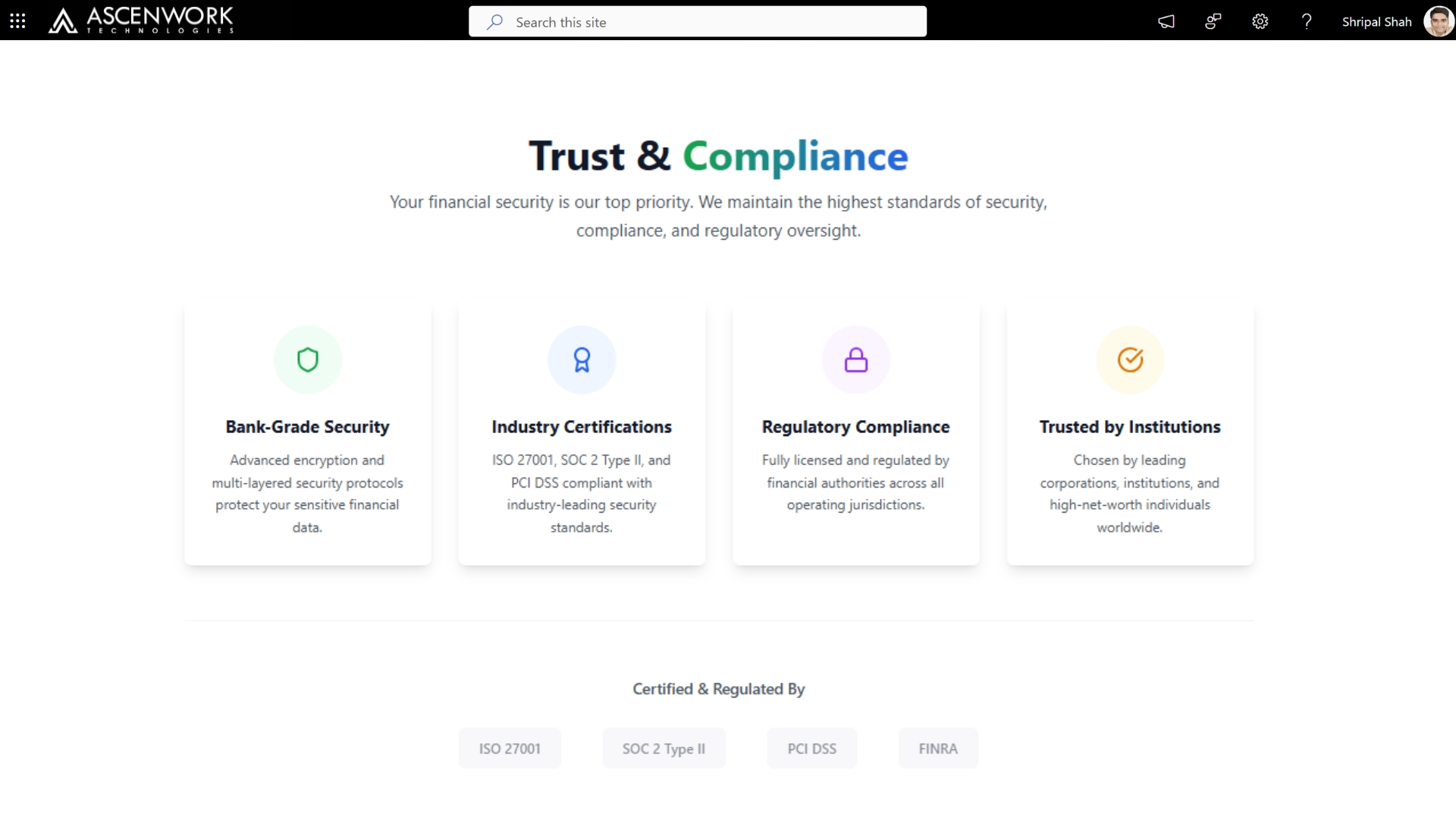The image size is (1456, 819).
Task: Select the ISO 27001 badge
Action: tap(510, 748)
